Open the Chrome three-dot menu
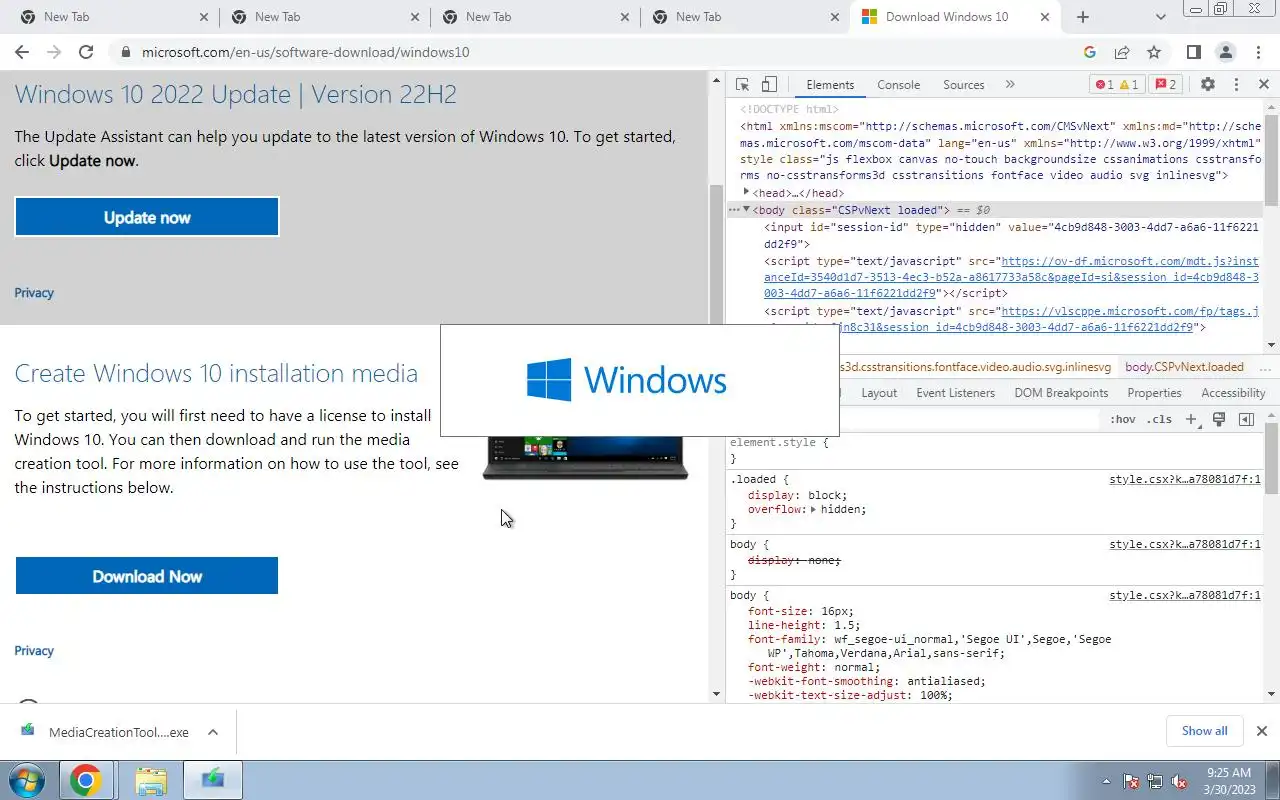1280x800 pixels. 1256,52
